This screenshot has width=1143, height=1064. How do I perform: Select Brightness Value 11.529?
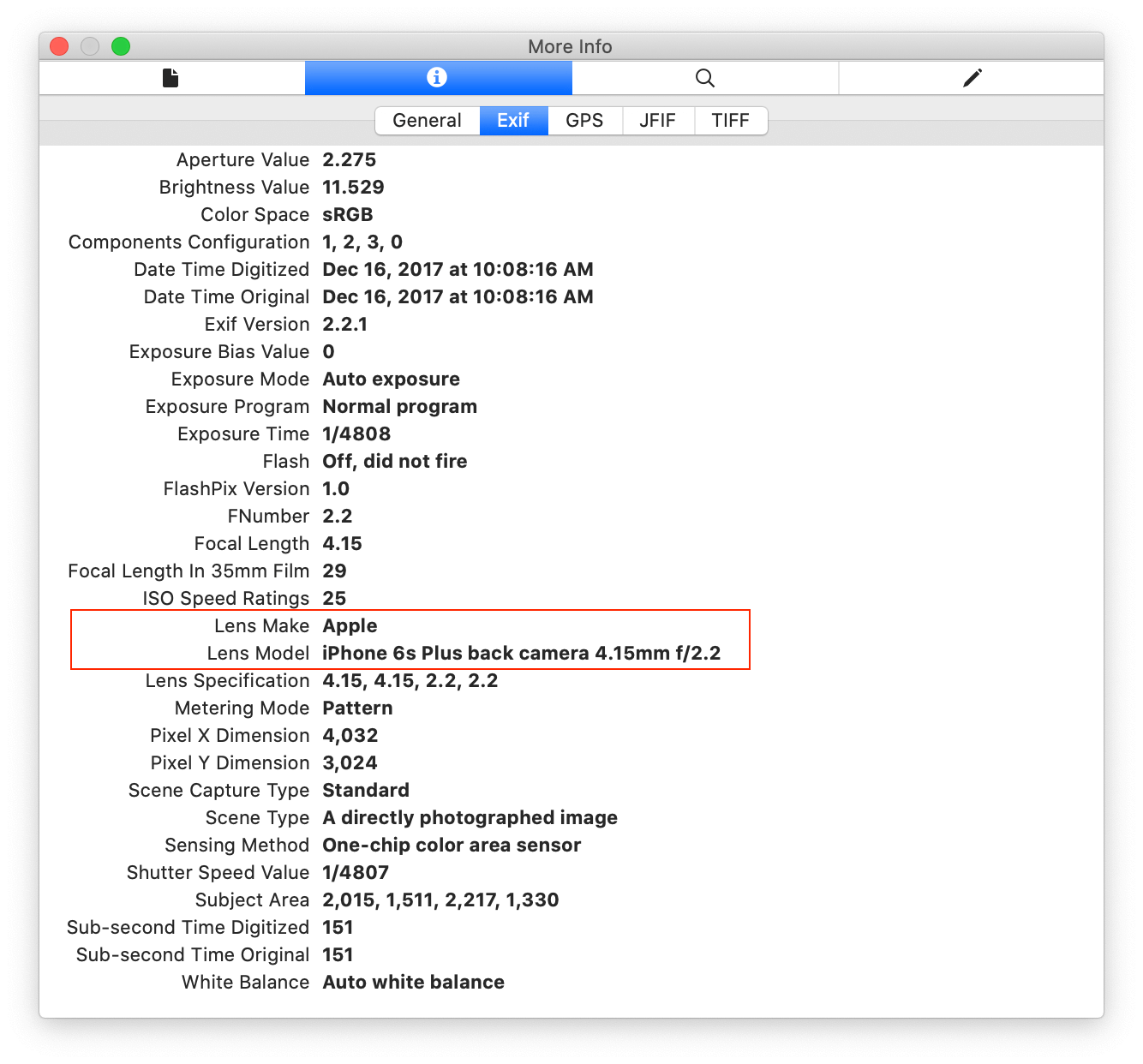point(353,188)
